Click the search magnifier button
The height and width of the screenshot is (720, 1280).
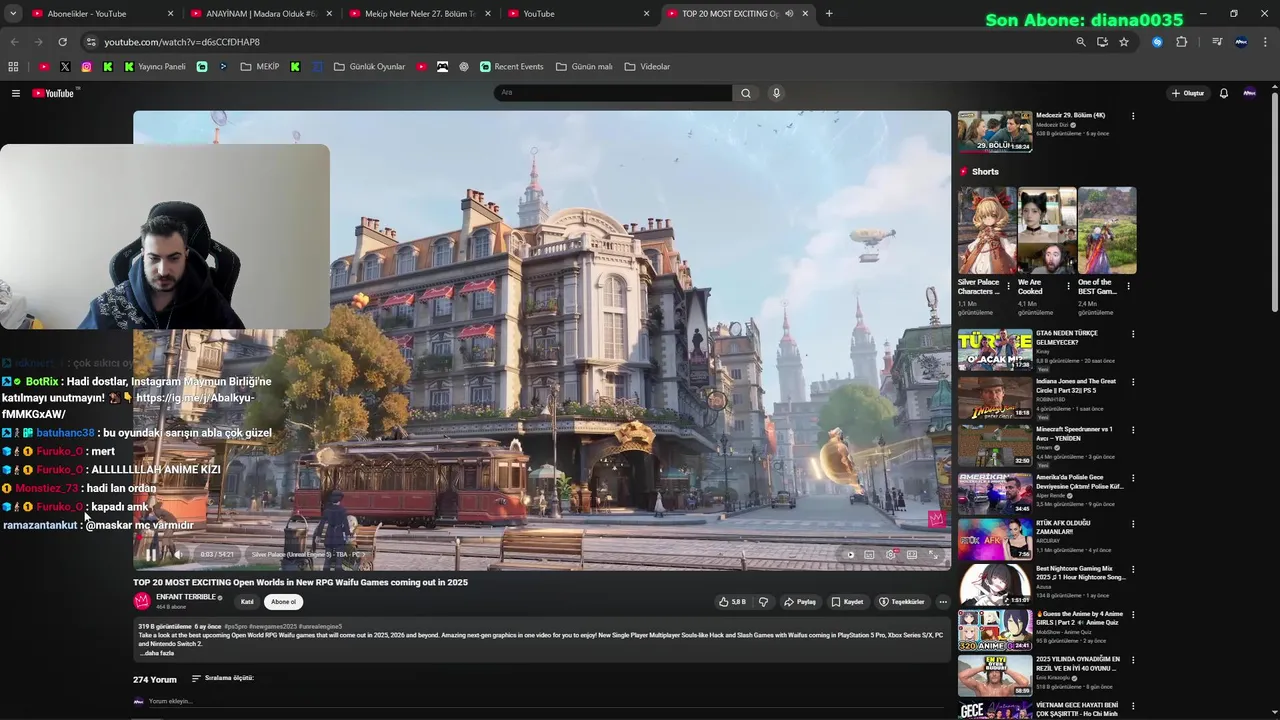pyautogui.click(x=745, y=93)
